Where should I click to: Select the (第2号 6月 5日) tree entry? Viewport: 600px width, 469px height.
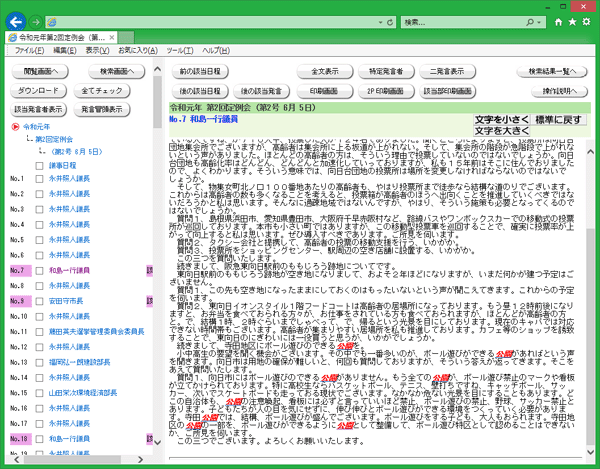pyautogui.click(x=77, y=152)
